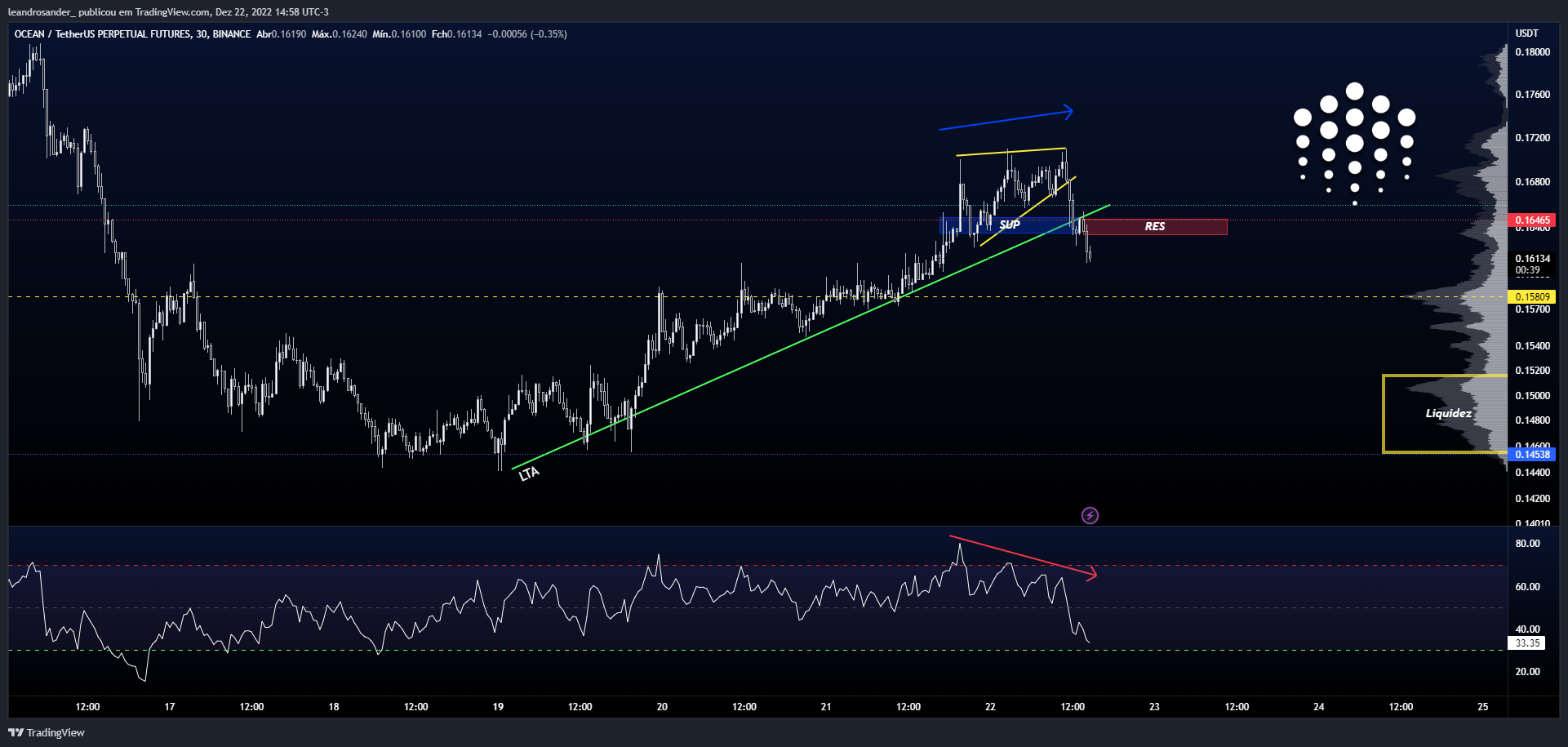Click the Dez 22, 2022 14:58 UTC-3 timestamp
The height and width of the screenshot is (747, 1568).
pos(272,12)
